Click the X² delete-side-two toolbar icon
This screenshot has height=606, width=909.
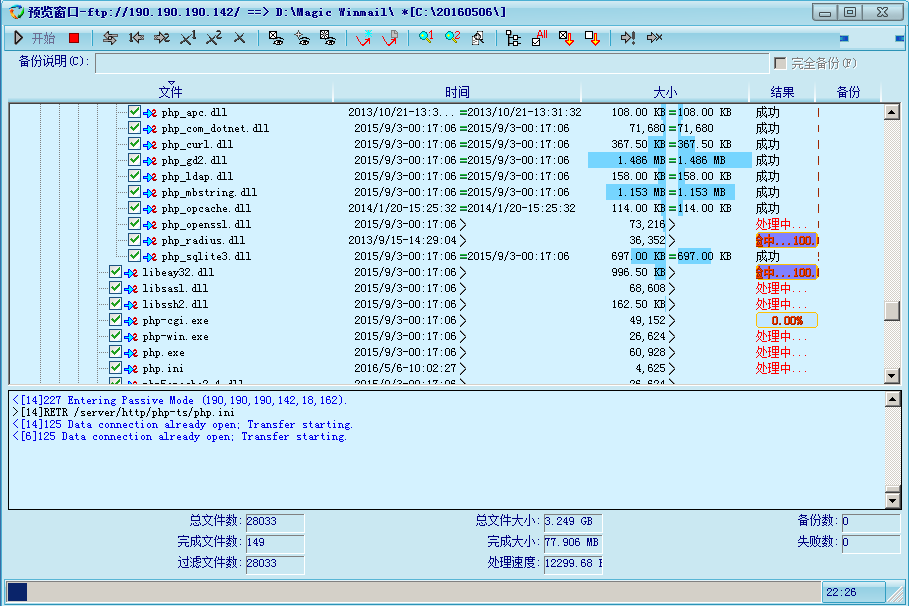(x=214, y=38)
